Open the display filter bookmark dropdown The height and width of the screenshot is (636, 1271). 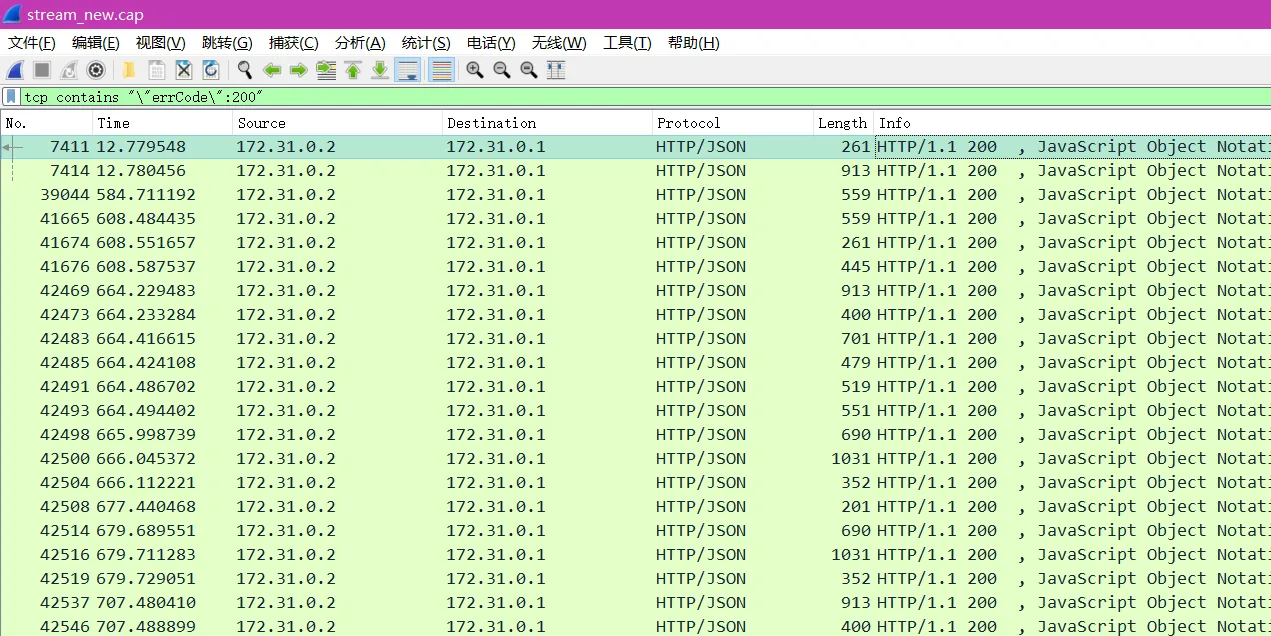tap(11, 97)
